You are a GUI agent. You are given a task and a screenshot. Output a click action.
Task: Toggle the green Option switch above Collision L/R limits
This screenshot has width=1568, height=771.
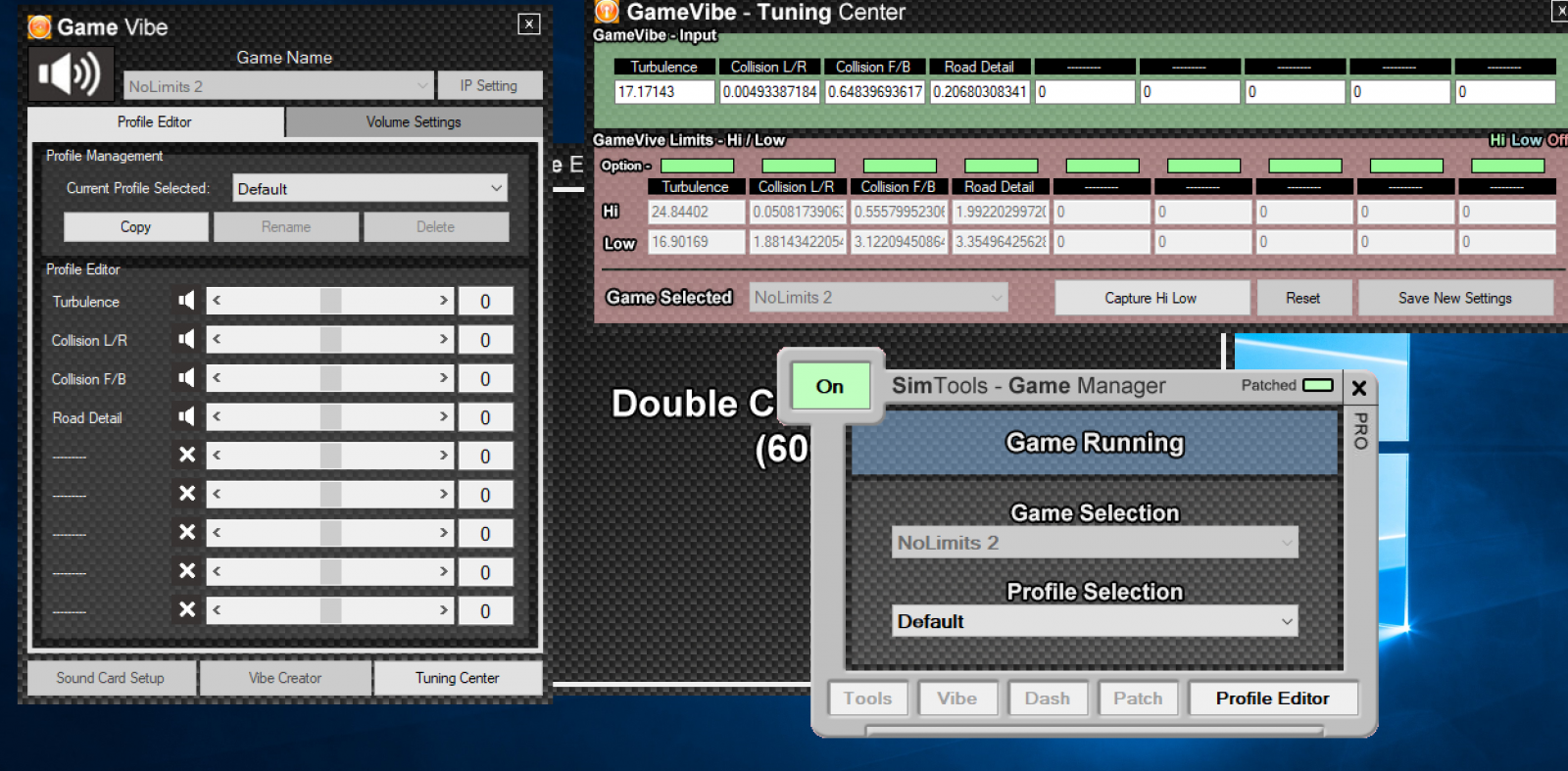799,166
